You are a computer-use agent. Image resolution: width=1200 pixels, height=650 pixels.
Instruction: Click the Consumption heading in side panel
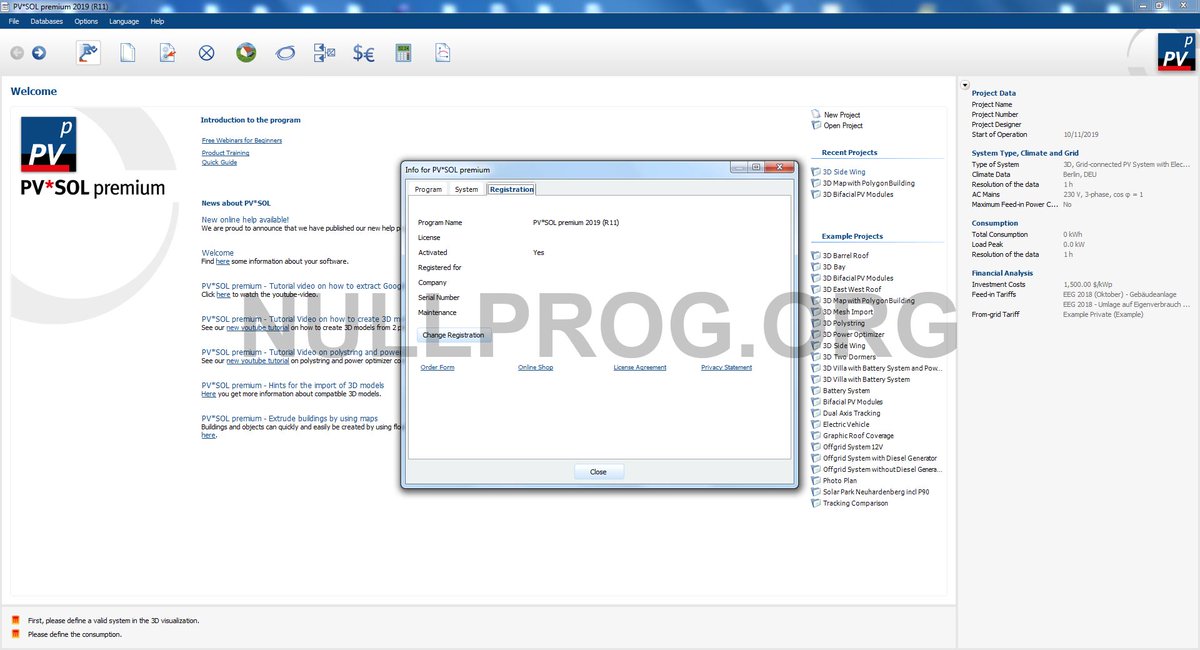click(x=995, y=224)
